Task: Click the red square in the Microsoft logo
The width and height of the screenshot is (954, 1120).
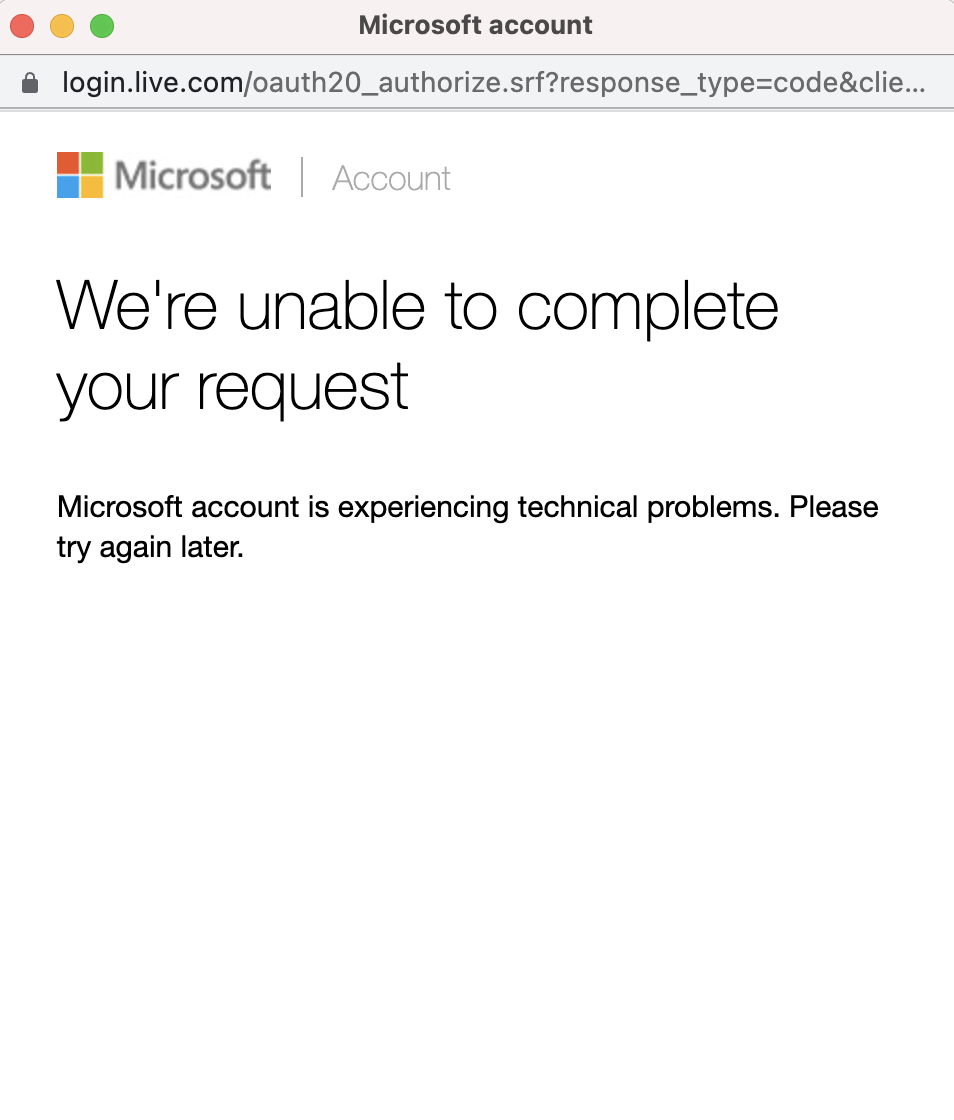Action: 67,162
